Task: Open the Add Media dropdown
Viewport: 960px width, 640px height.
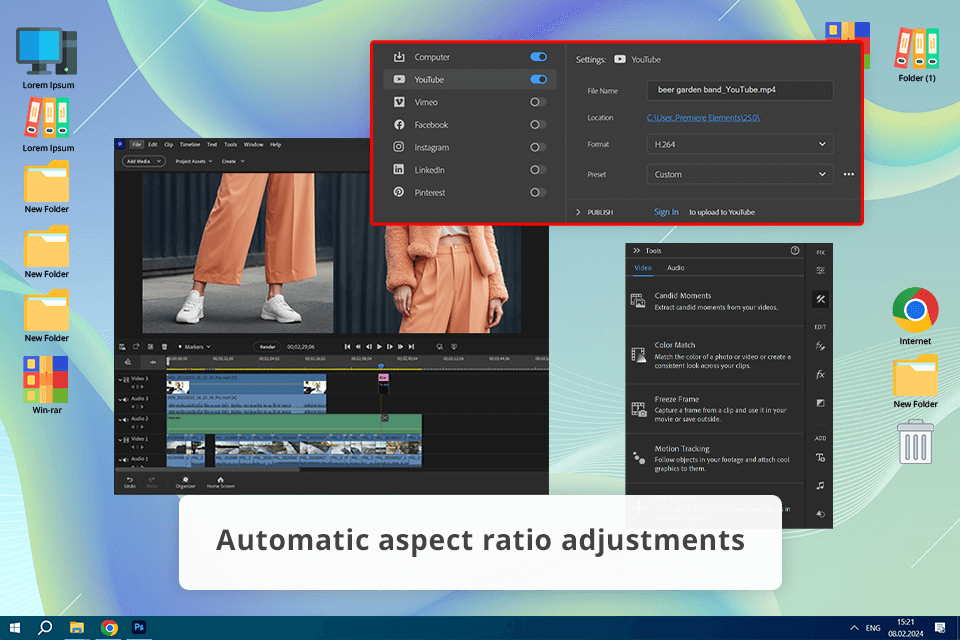Action: point(143,161)
